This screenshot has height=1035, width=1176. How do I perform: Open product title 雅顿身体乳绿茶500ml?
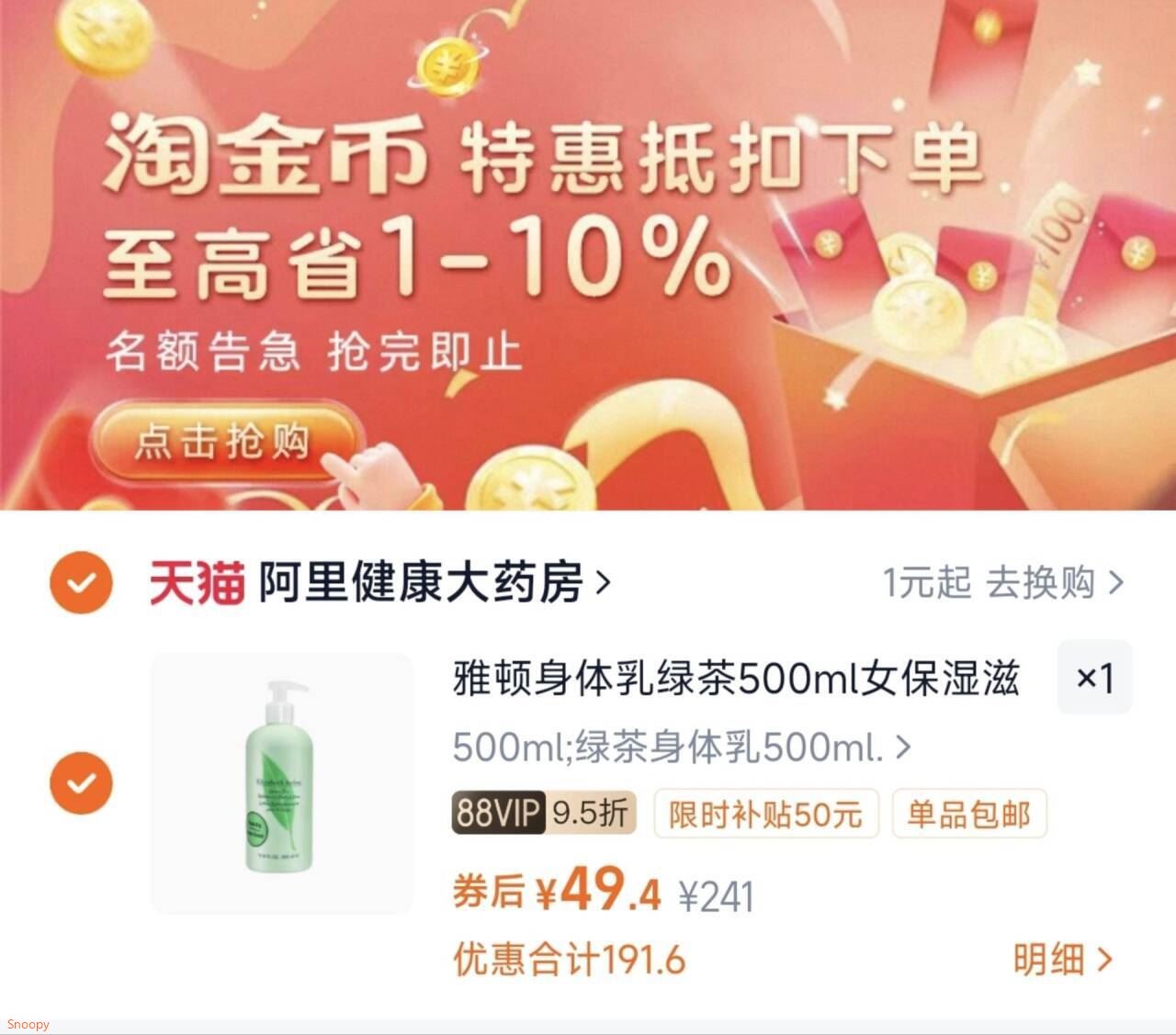tap(736, 679)
